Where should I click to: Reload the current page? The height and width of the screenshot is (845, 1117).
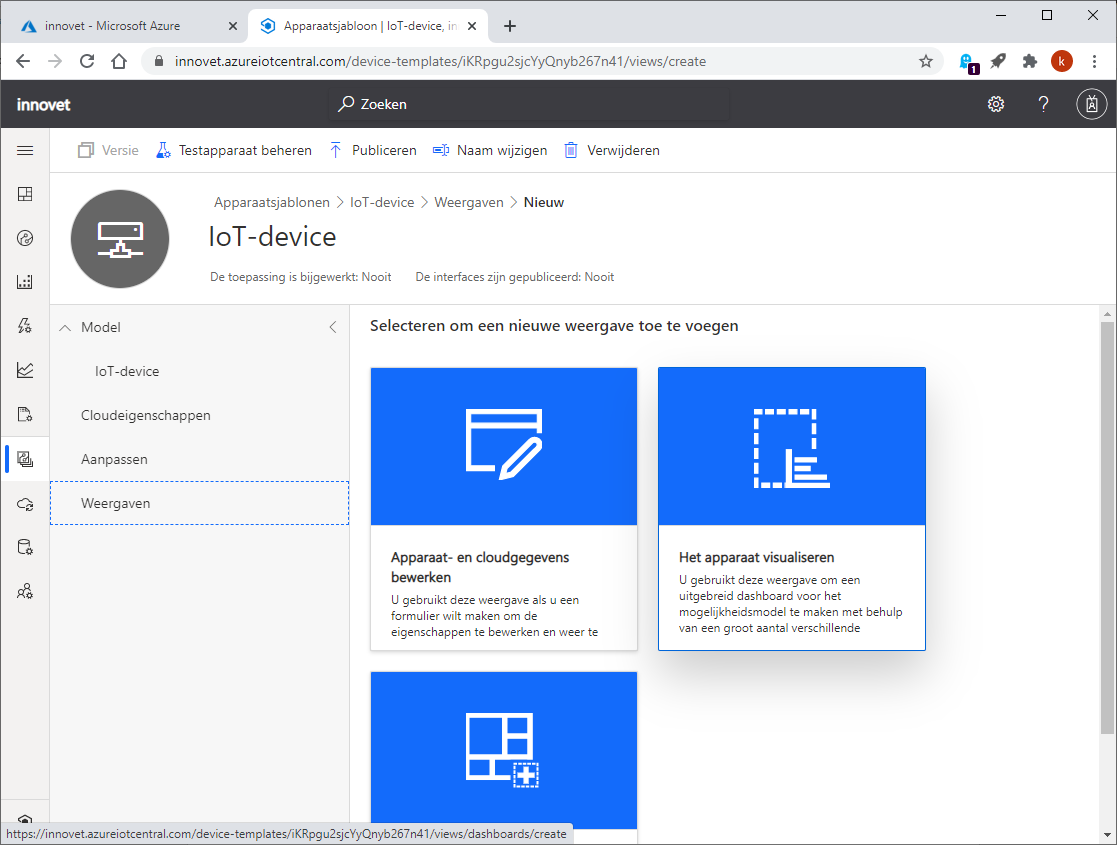tap(87, 61)
